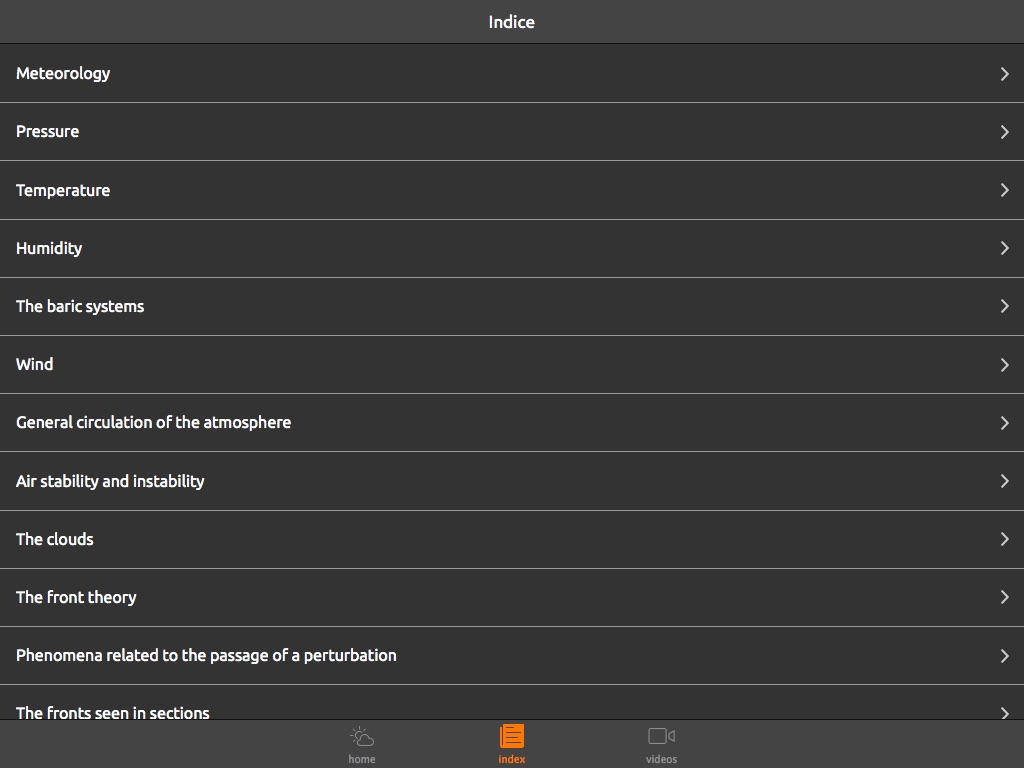Expand the Meteorology chevron arrow
The height and width of the screenshot is (768, 1024).
pyautogui.click(x=1004, y=73)
